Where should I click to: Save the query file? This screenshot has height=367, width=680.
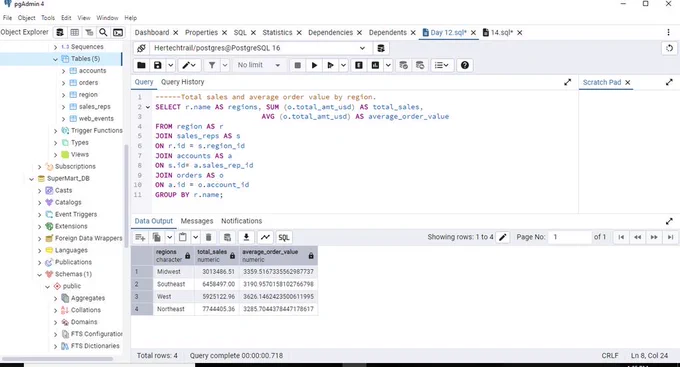[158, 65]
